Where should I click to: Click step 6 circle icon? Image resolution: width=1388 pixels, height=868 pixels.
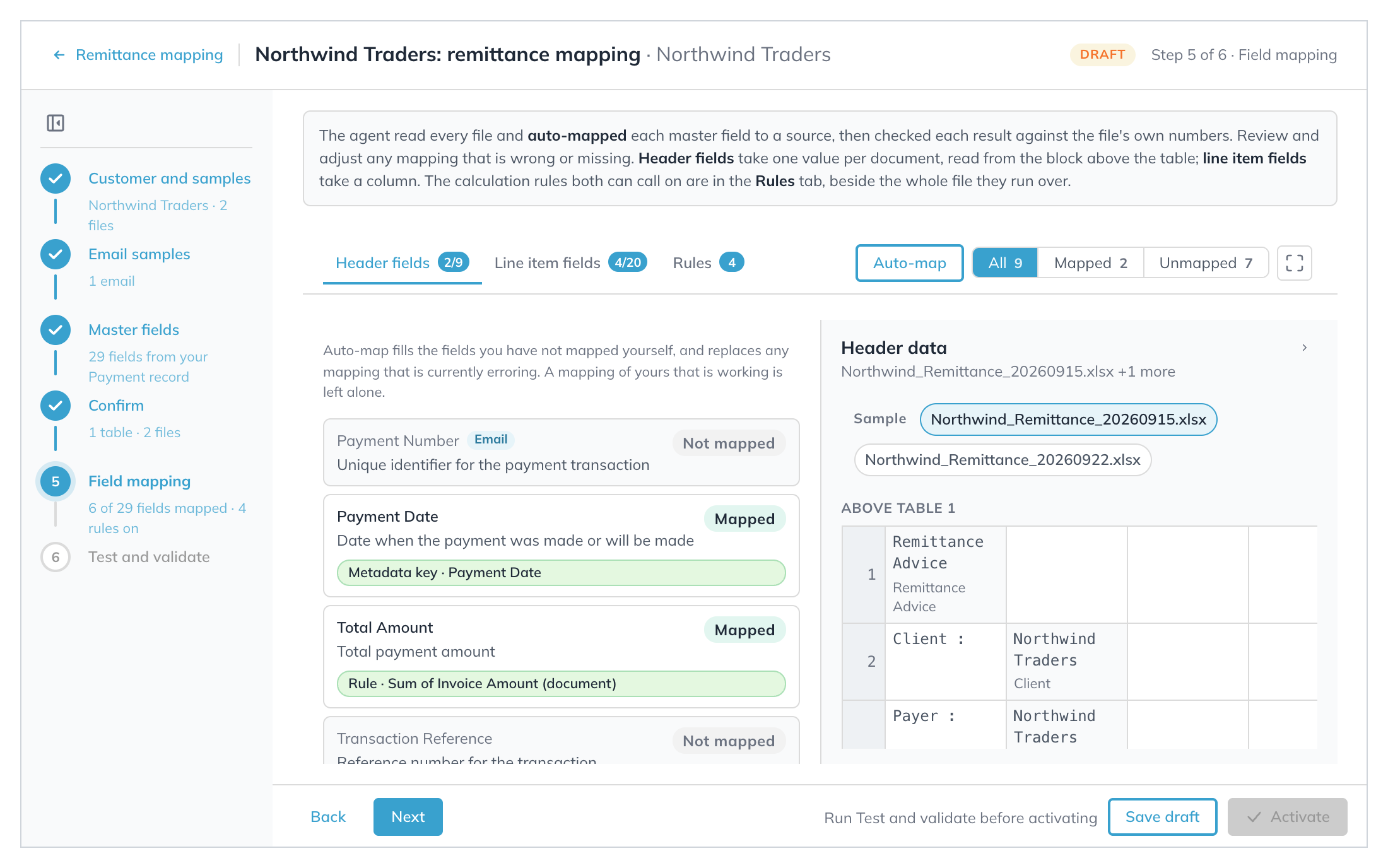coord(56,557)
